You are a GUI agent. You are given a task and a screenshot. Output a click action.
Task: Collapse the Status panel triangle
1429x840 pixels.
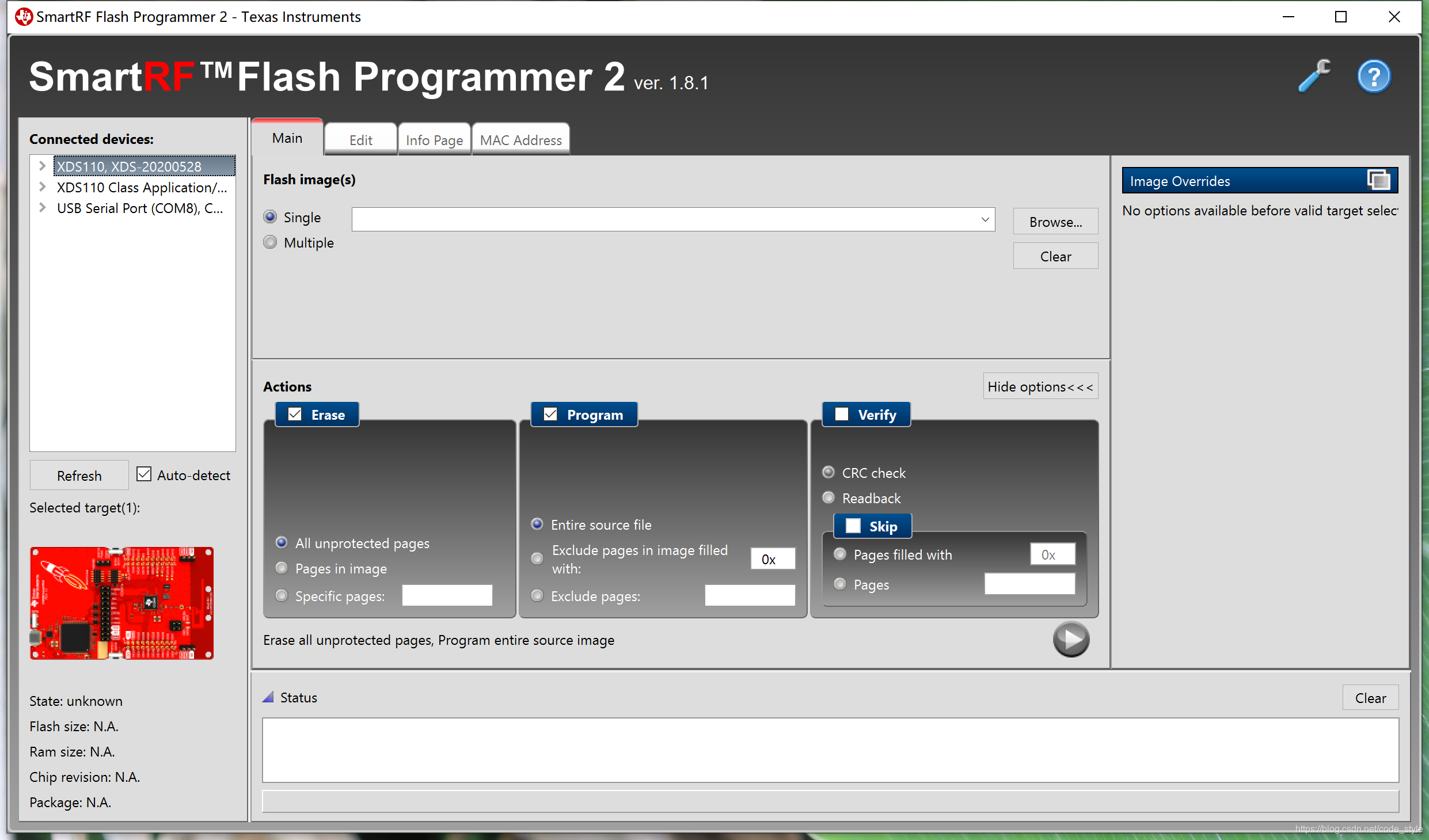pyautogui.click(x=268, y=697)
